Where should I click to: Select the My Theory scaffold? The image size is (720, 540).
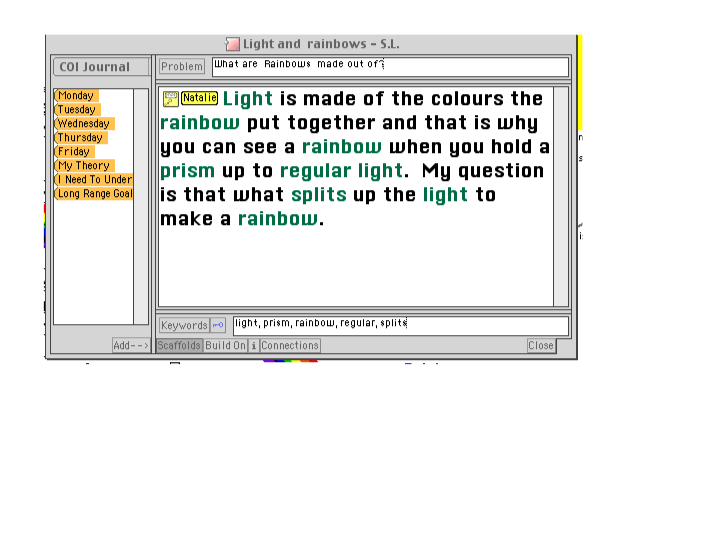pyautogui.click(x=84, y=166)
